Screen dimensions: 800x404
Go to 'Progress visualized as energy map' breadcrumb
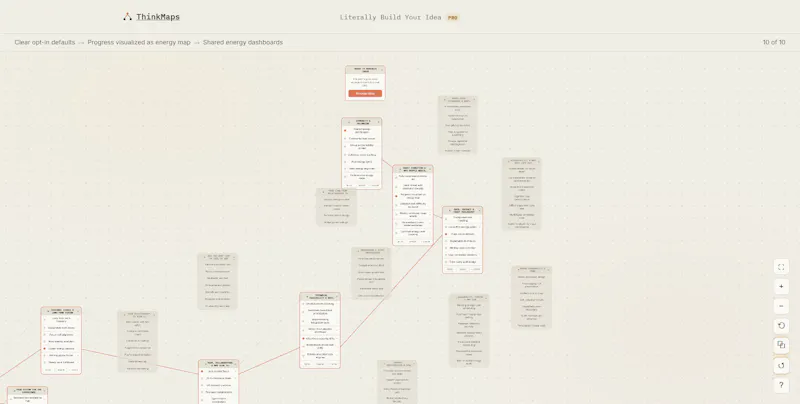click(x=139, y=42)
